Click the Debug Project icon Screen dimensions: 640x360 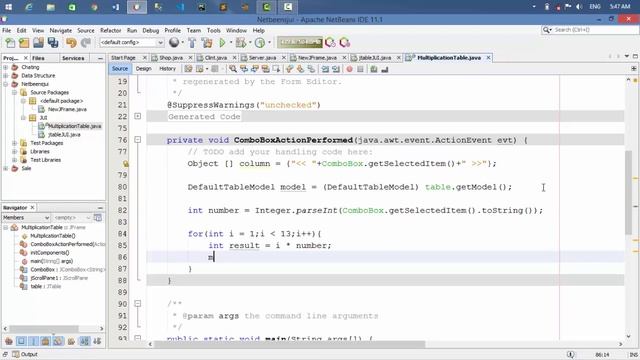[241, 42]
